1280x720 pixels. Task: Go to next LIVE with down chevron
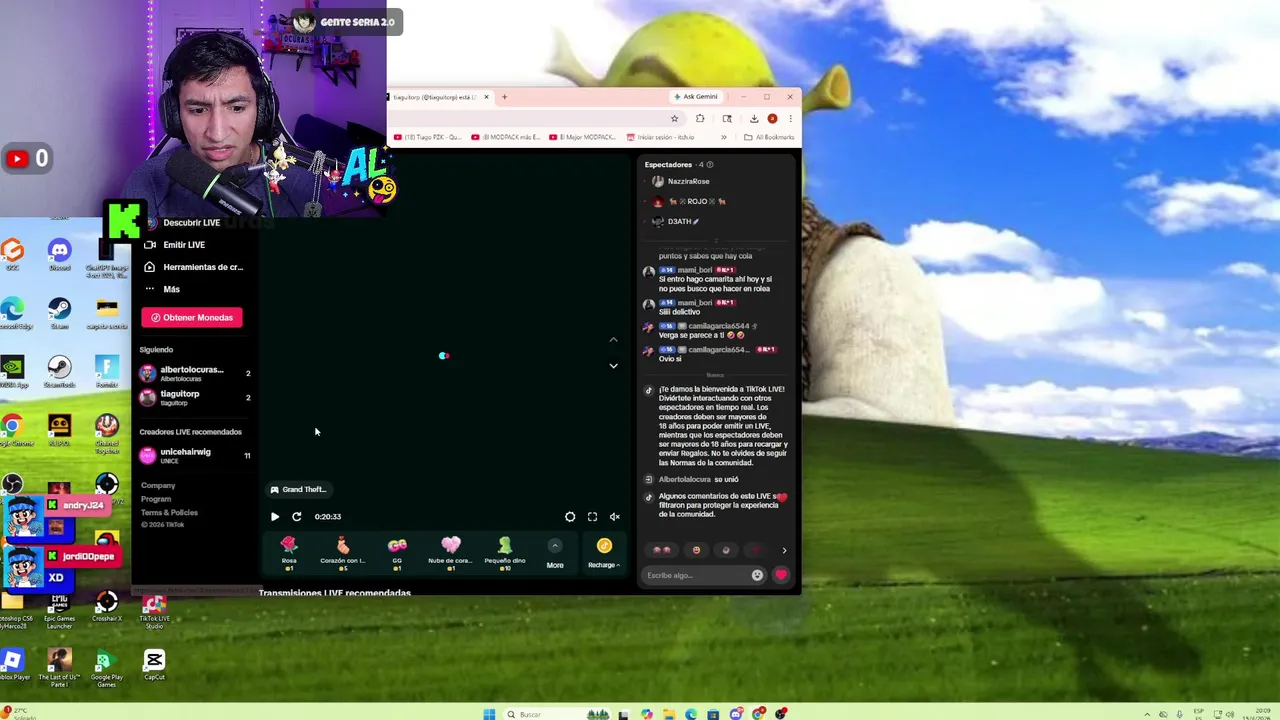(613, 366)
